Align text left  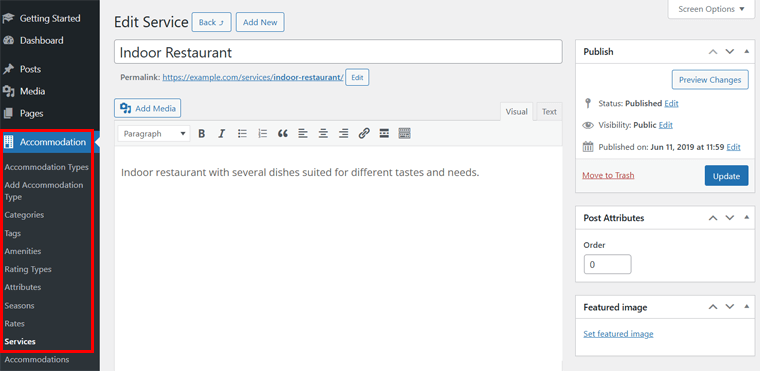point(303,134)
